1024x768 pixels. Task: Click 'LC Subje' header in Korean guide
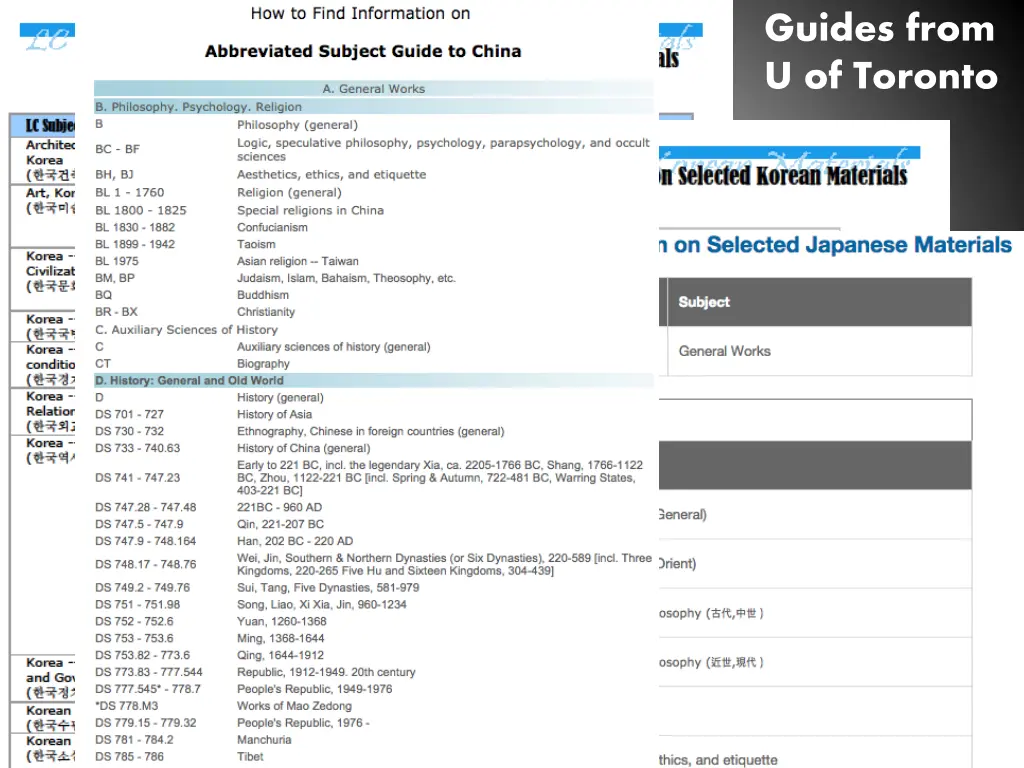pos(50,125)
